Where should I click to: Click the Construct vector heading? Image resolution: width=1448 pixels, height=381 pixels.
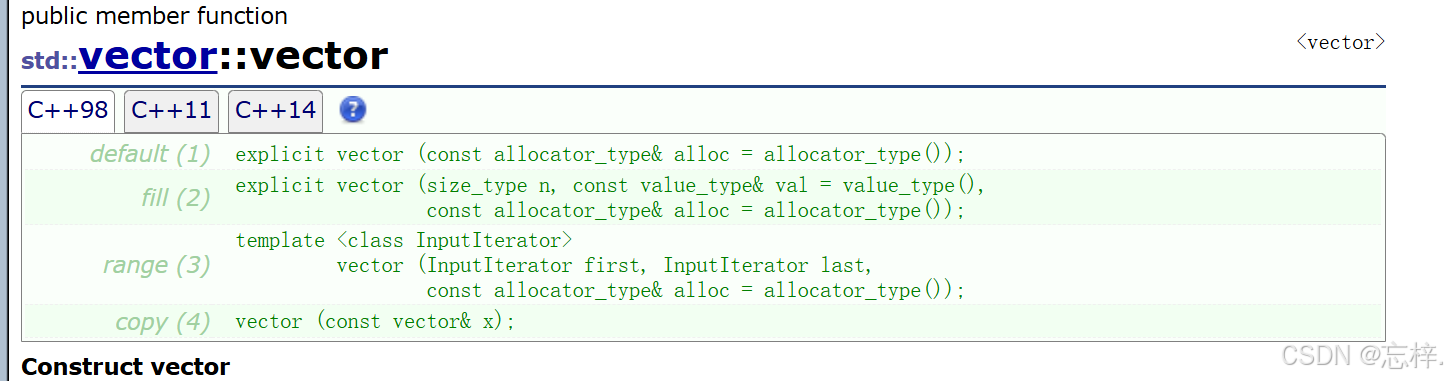point(126,367)
